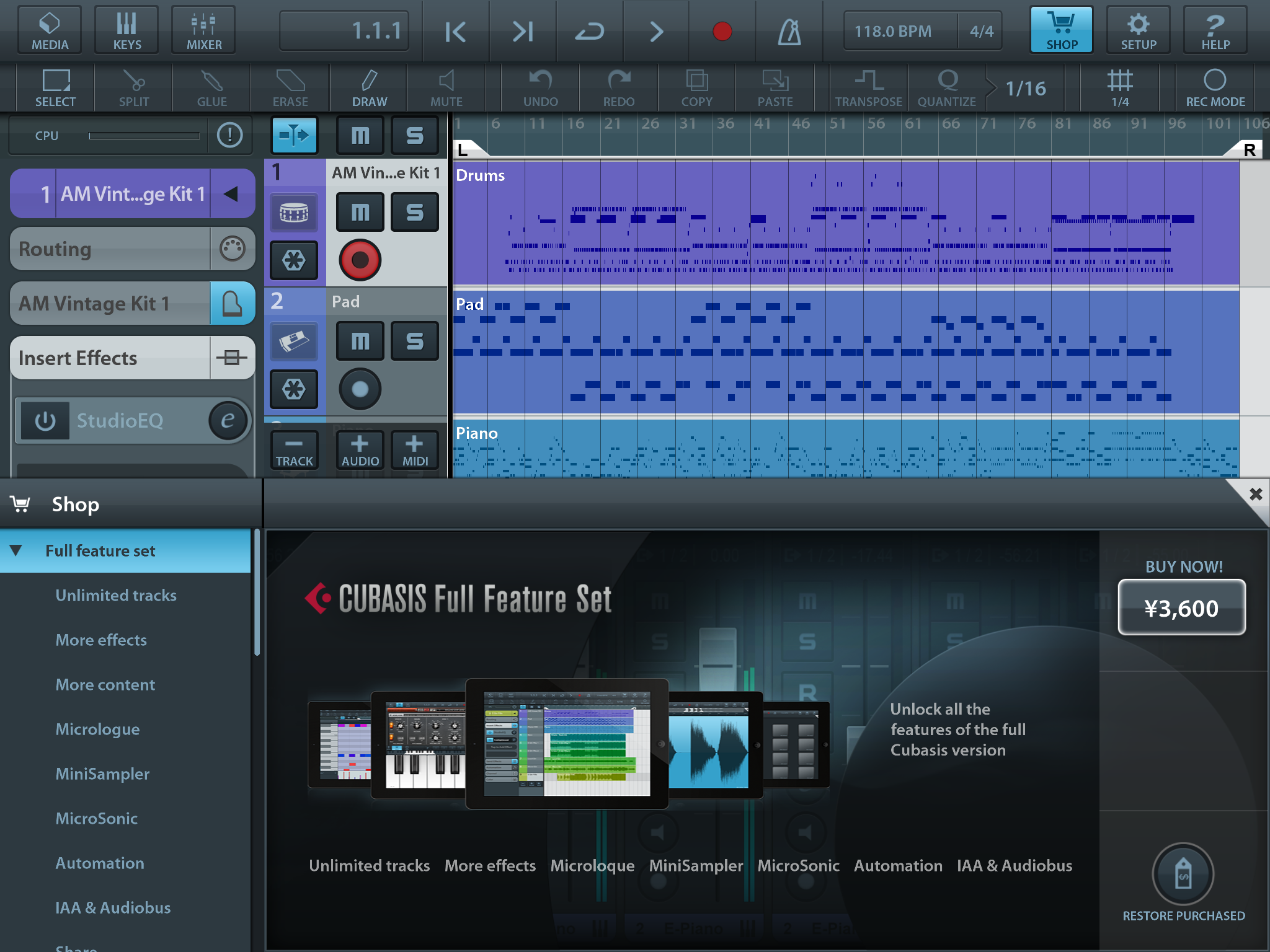Toggle global mute for all tracks
The height and width of the screenshot is (952, 1270).
click(360, 134)
